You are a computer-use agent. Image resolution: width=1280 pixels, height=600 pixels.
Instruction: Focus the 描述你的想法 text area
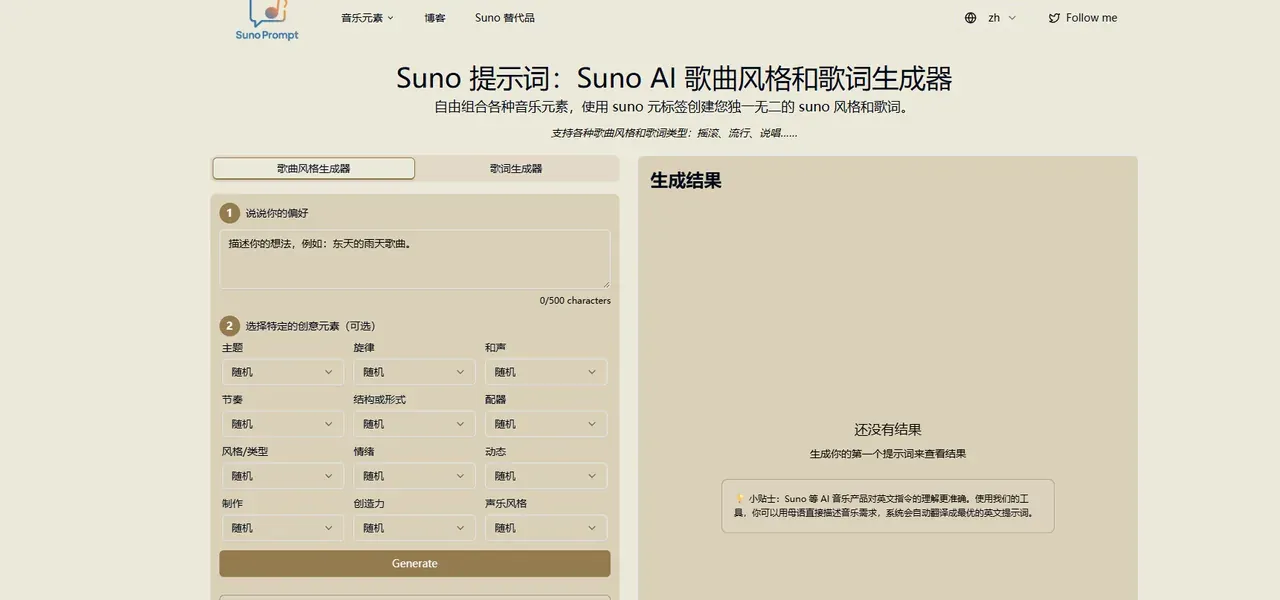(x=415, y=259)
